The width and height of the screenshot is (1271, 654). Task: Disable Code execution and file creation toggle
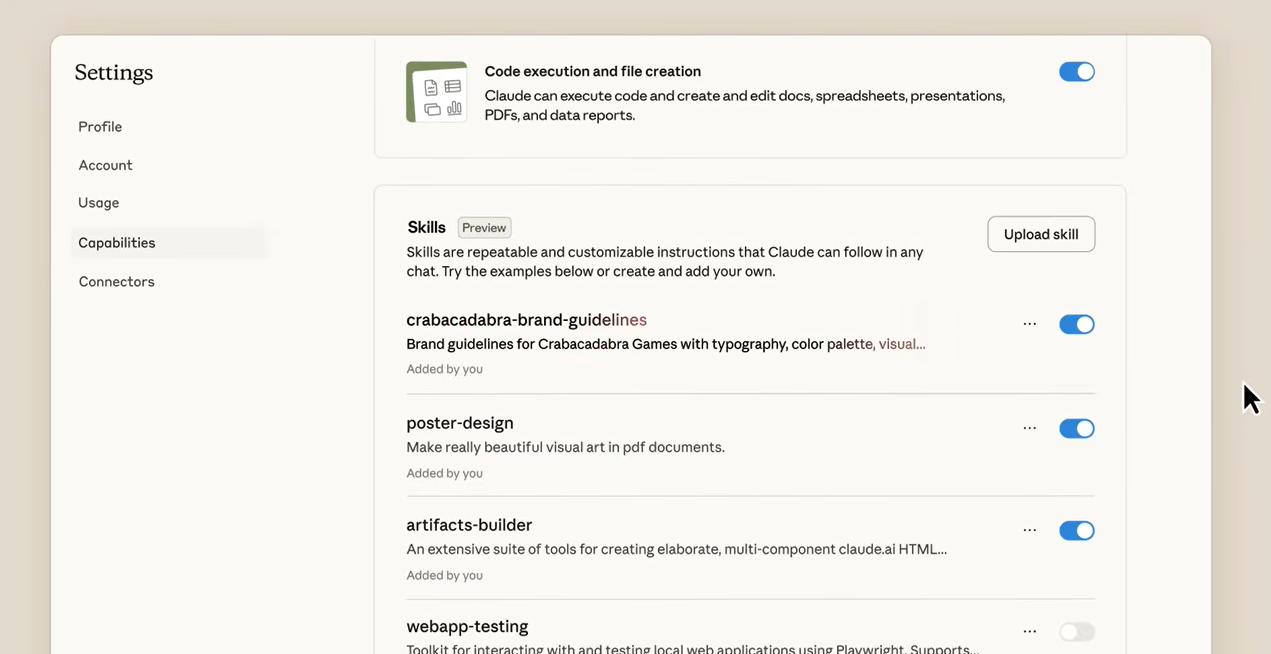[1076, 72]
